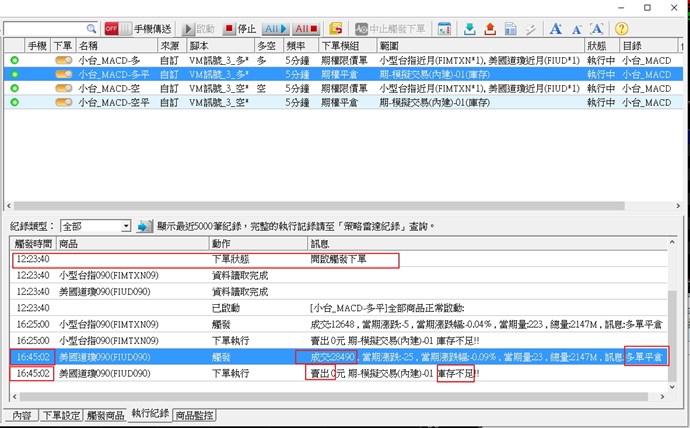Toggle order switch for 小台_MACD-空 row
The height and width of the screenshot is (428, 690).
point(63,88)
